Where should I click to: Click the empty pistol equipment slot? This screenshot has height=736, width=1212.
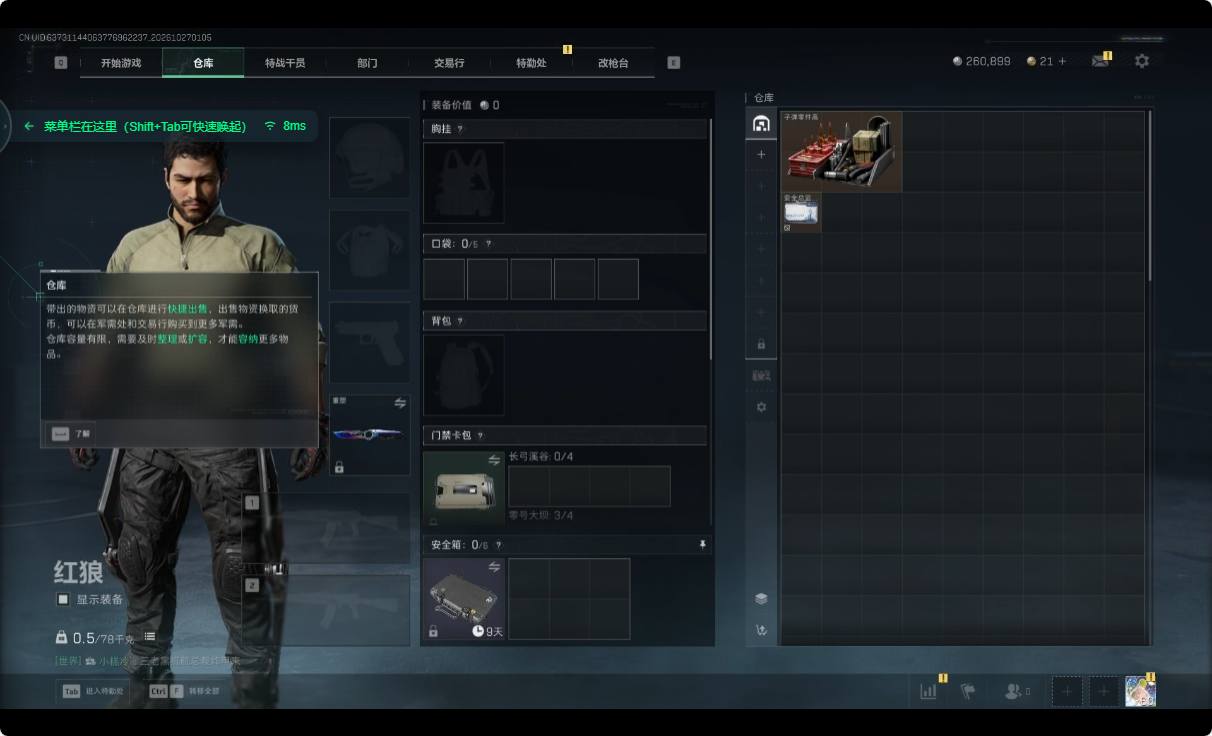pos(369,342)
